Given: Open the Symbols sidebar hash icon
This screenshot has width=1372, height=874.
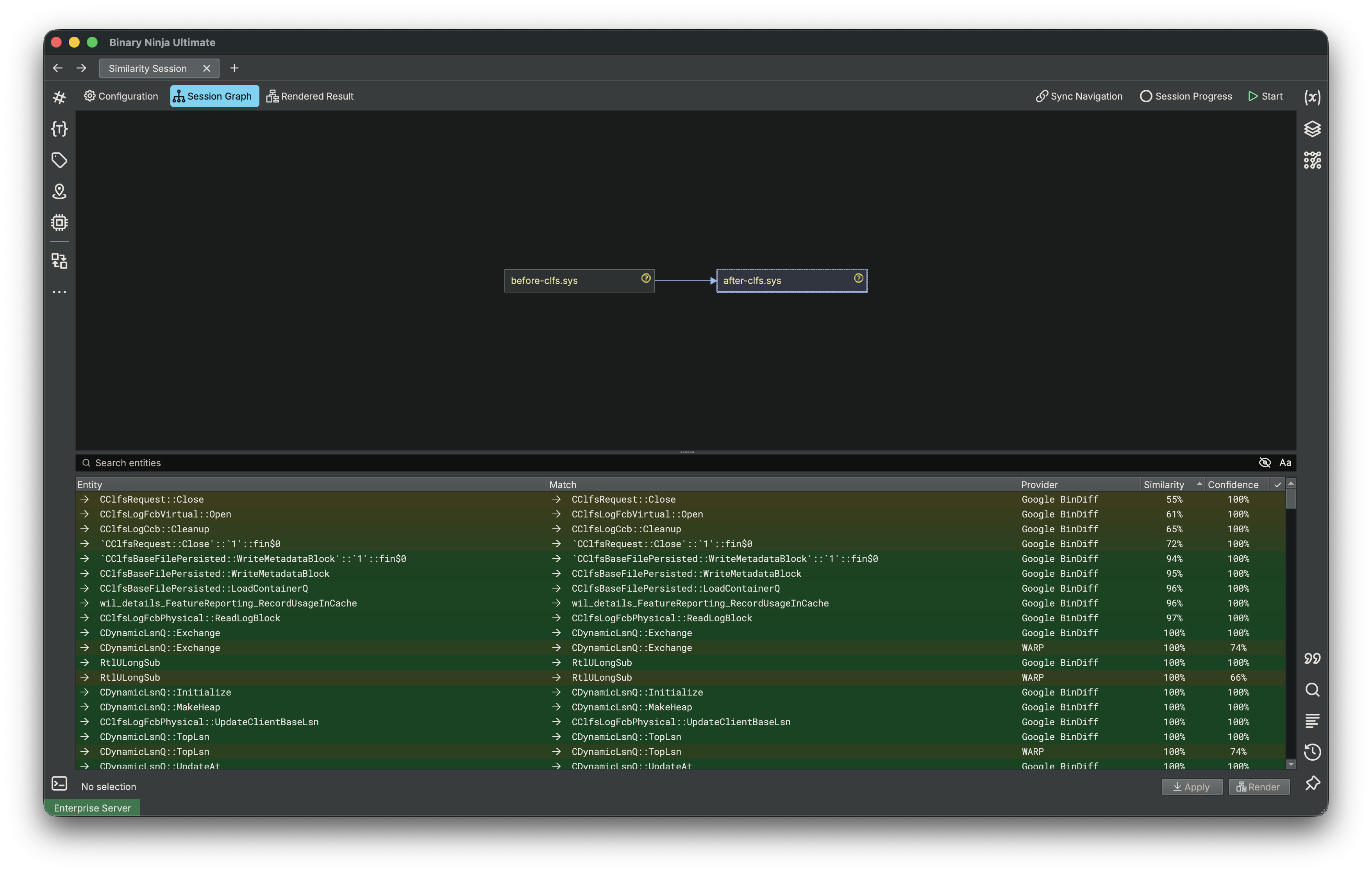Looking at the screenshot, I should (x=59, y=97).
